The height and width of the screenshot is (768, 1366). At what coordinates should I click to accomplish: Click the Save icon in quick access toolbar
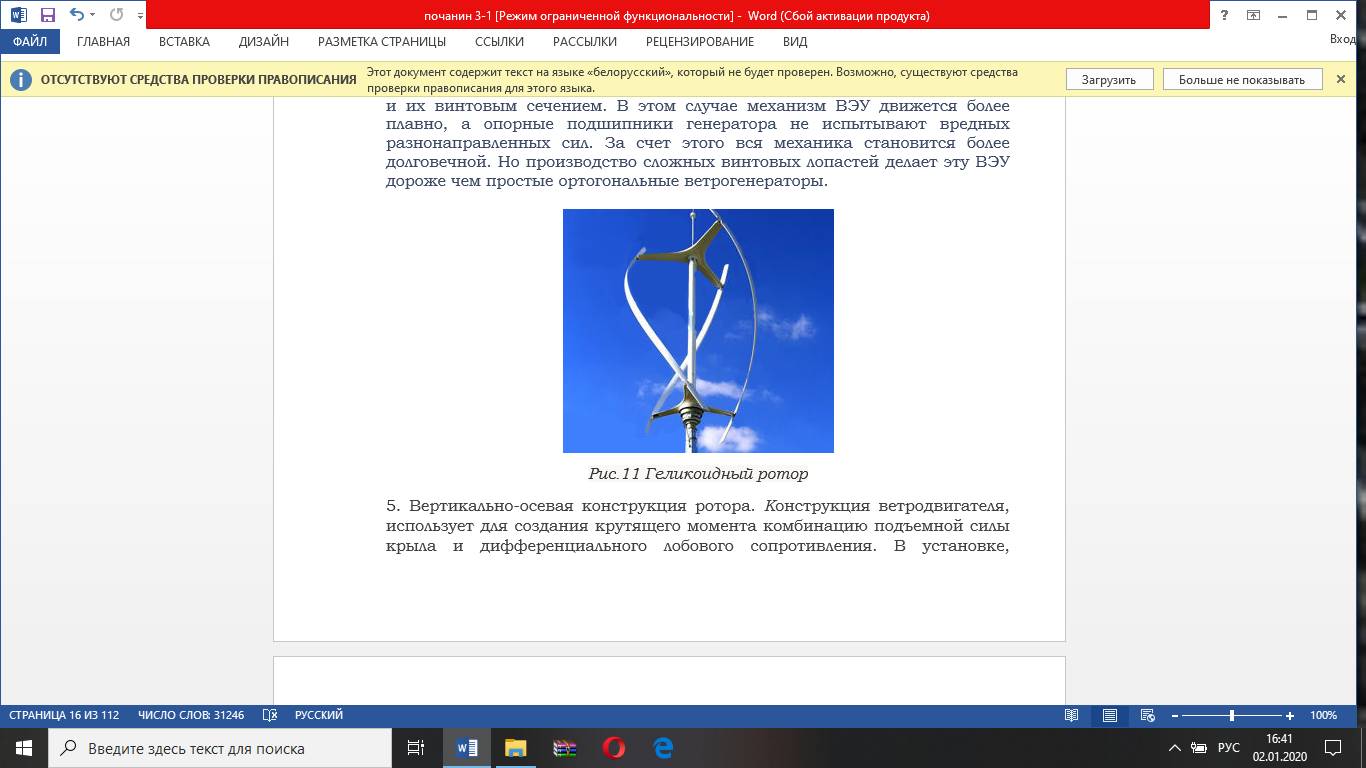[x=47, y=15]
